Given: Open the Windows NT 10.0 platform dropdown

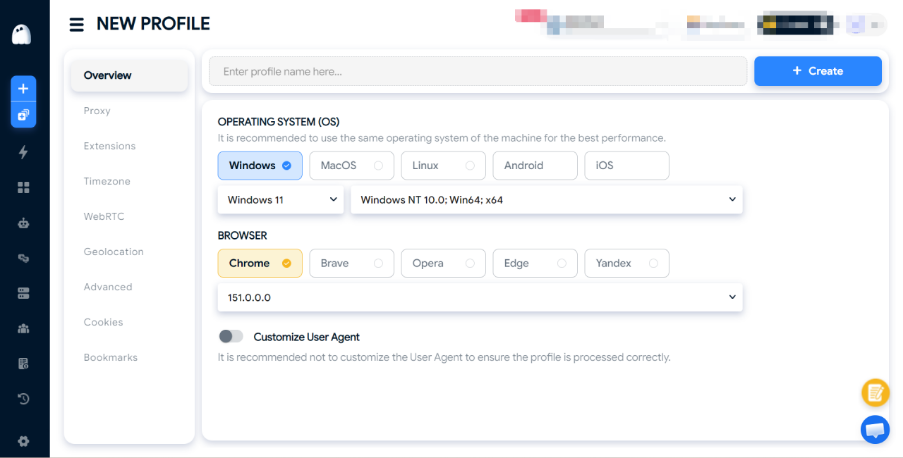Looking at the screenshot, I should coord(547,200).
